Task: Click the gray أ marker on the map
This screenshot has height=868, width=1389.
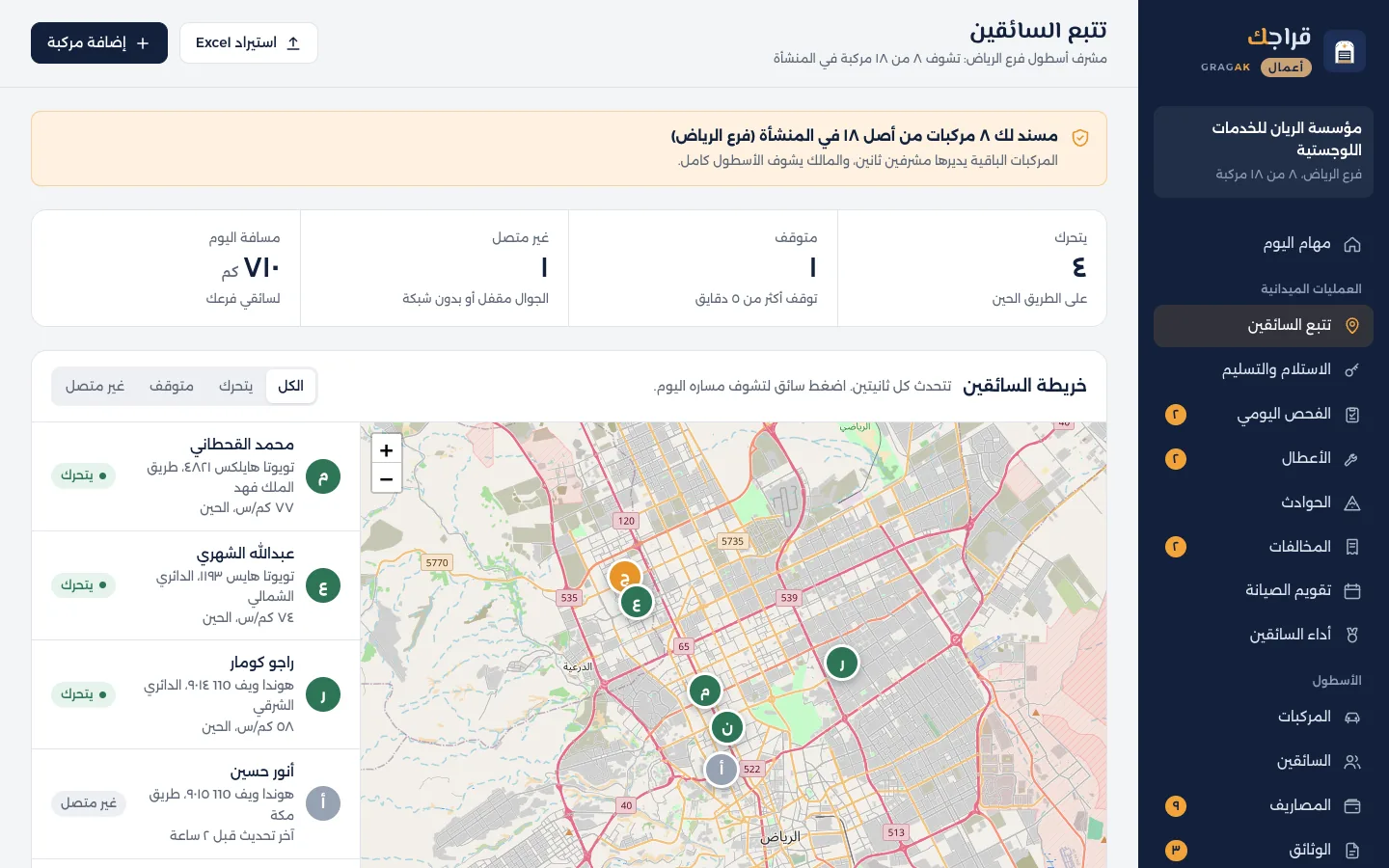Action: click(721, 769)
